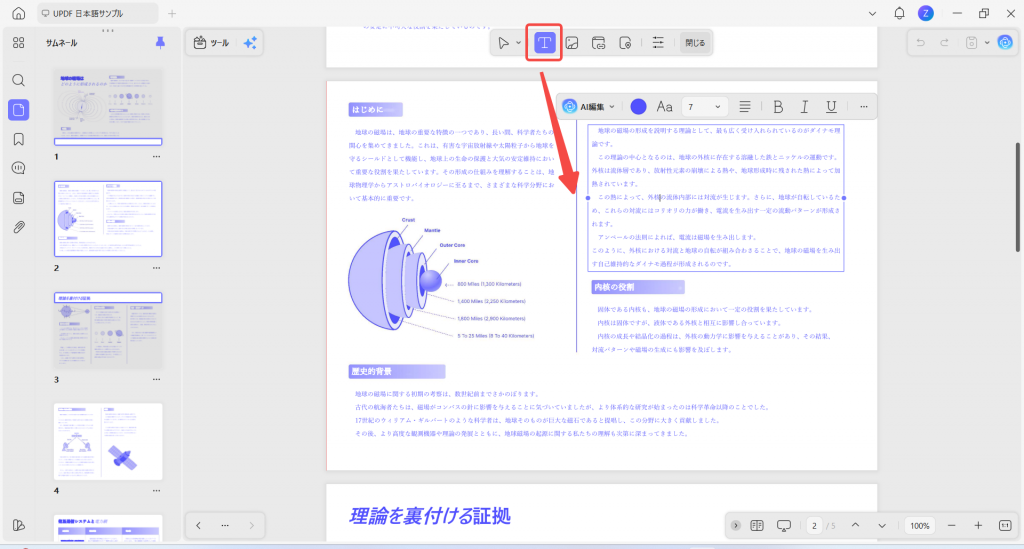The width and height of the screenshot is (1024, 549).
Task: Open the dashboard grid icon in left sidebar
Action: click(x=18, y=42)
